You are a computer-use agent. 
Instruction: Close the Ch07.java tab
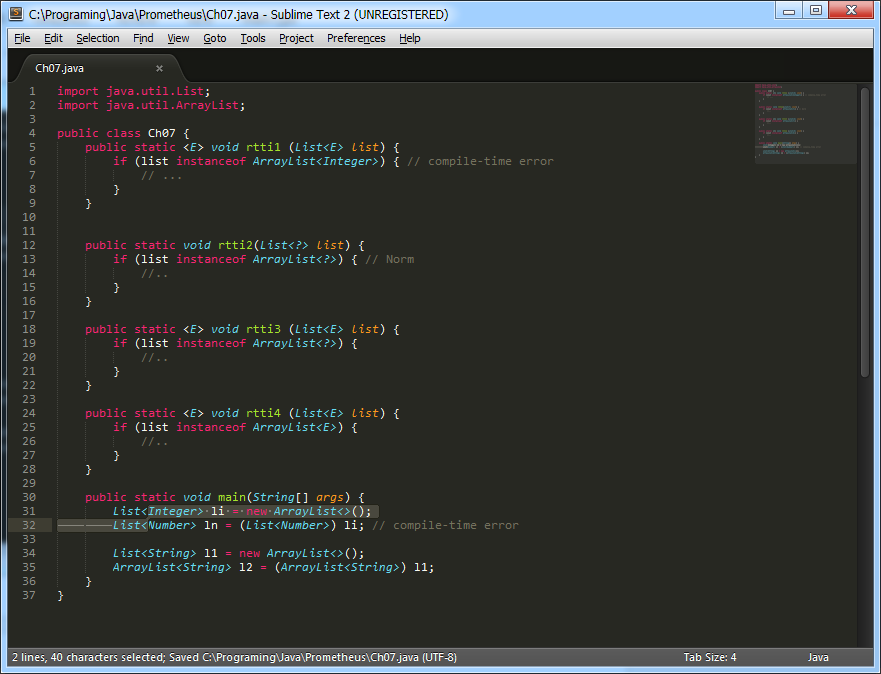pyautogui.click(x=160, y=69)
